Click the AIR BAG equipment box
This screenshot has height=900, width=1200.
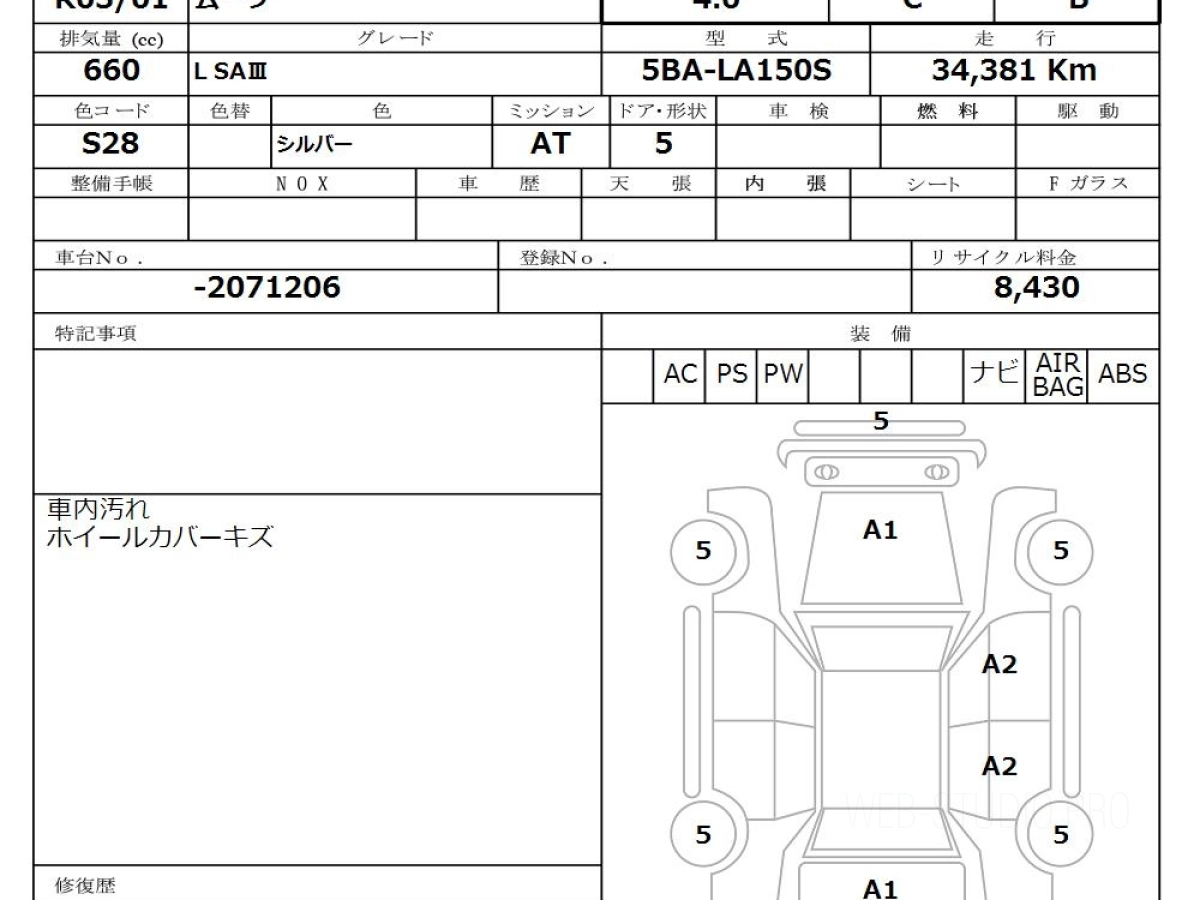1058,375
